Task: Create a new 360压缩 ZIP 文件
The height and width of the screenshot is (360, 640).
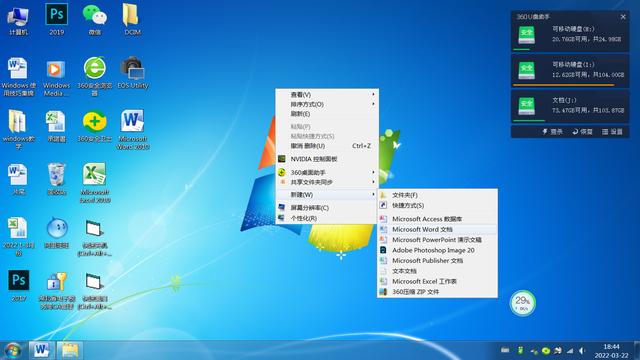Action: pyautogui.click(x=437, y=292)
